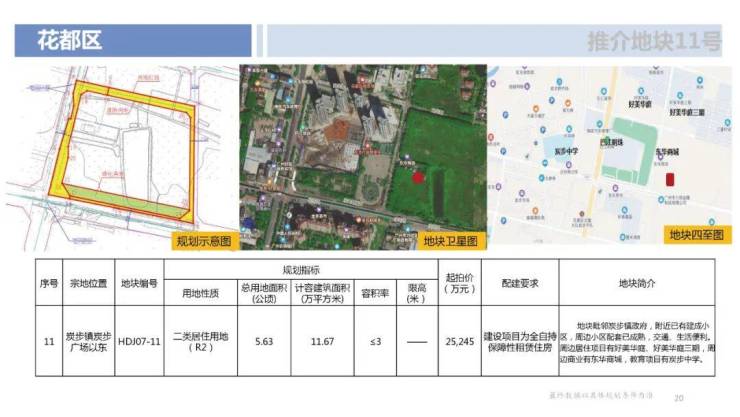Click the HDJ07-11 plot code cell
Viewport: 740px width, 417px height.
click(139, 341)
